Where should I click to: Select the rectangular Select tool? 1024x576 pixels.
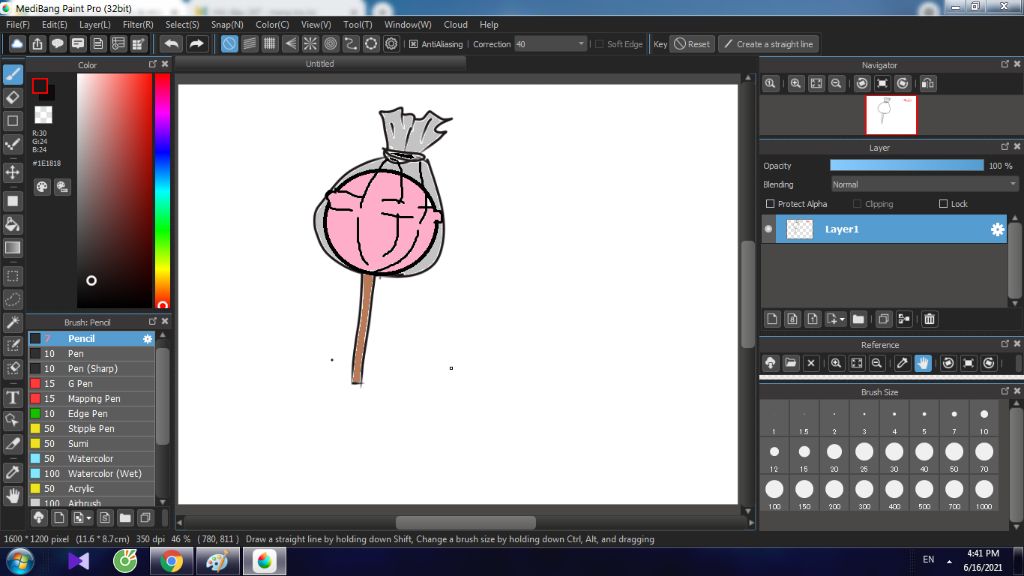12,276
